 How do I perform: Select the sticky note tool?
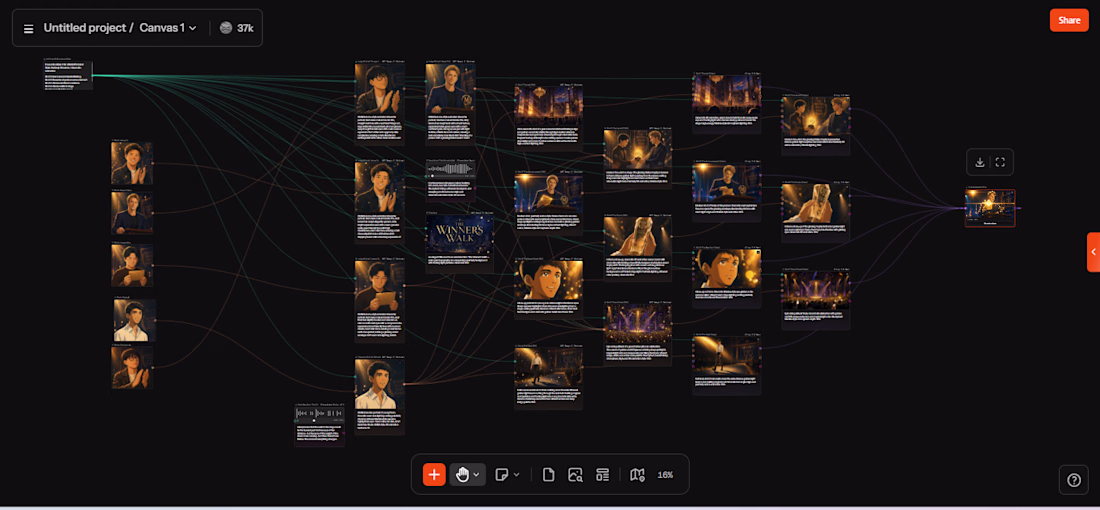point(501,475)
